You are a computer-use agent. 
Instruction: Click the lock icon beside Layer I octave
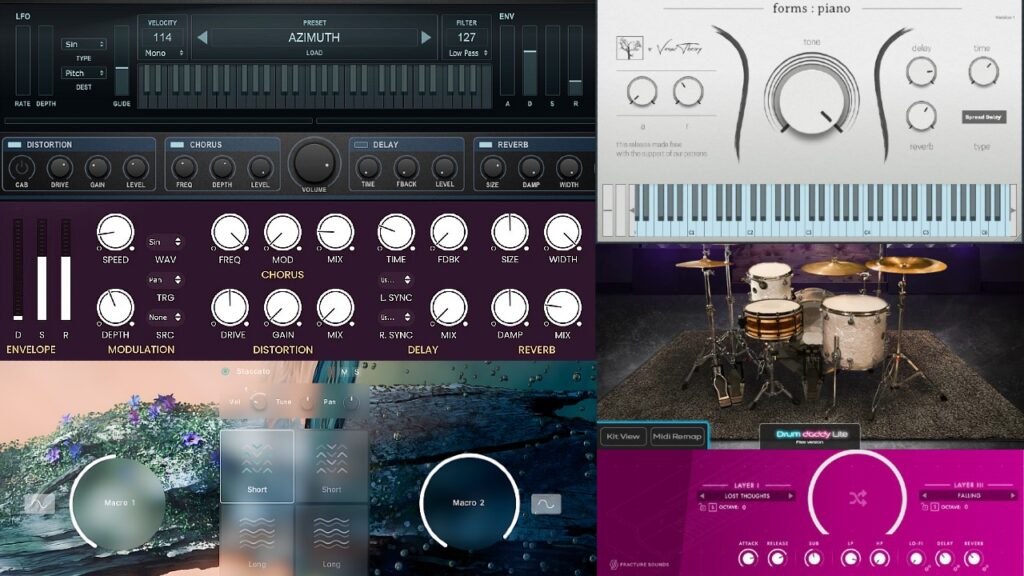coord(702,506)
